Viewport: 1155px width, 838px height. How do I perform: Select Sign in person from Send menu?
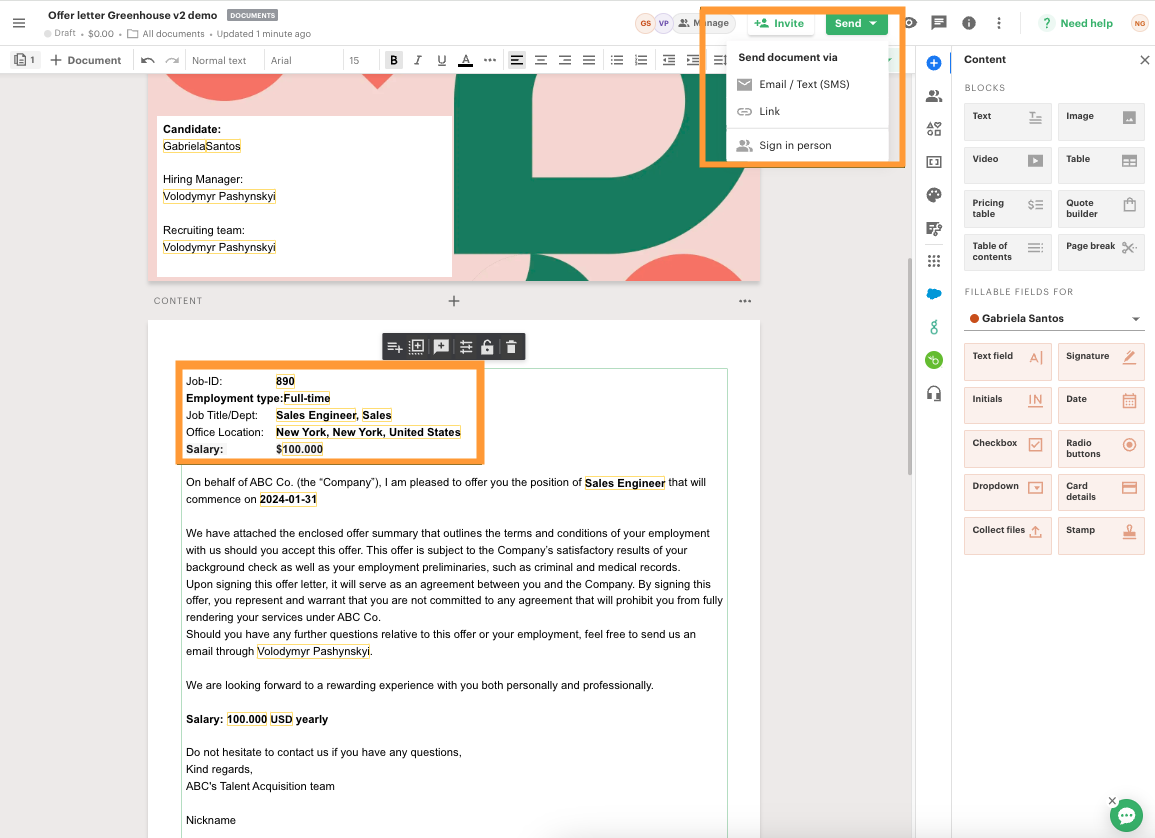pos(795,146)
